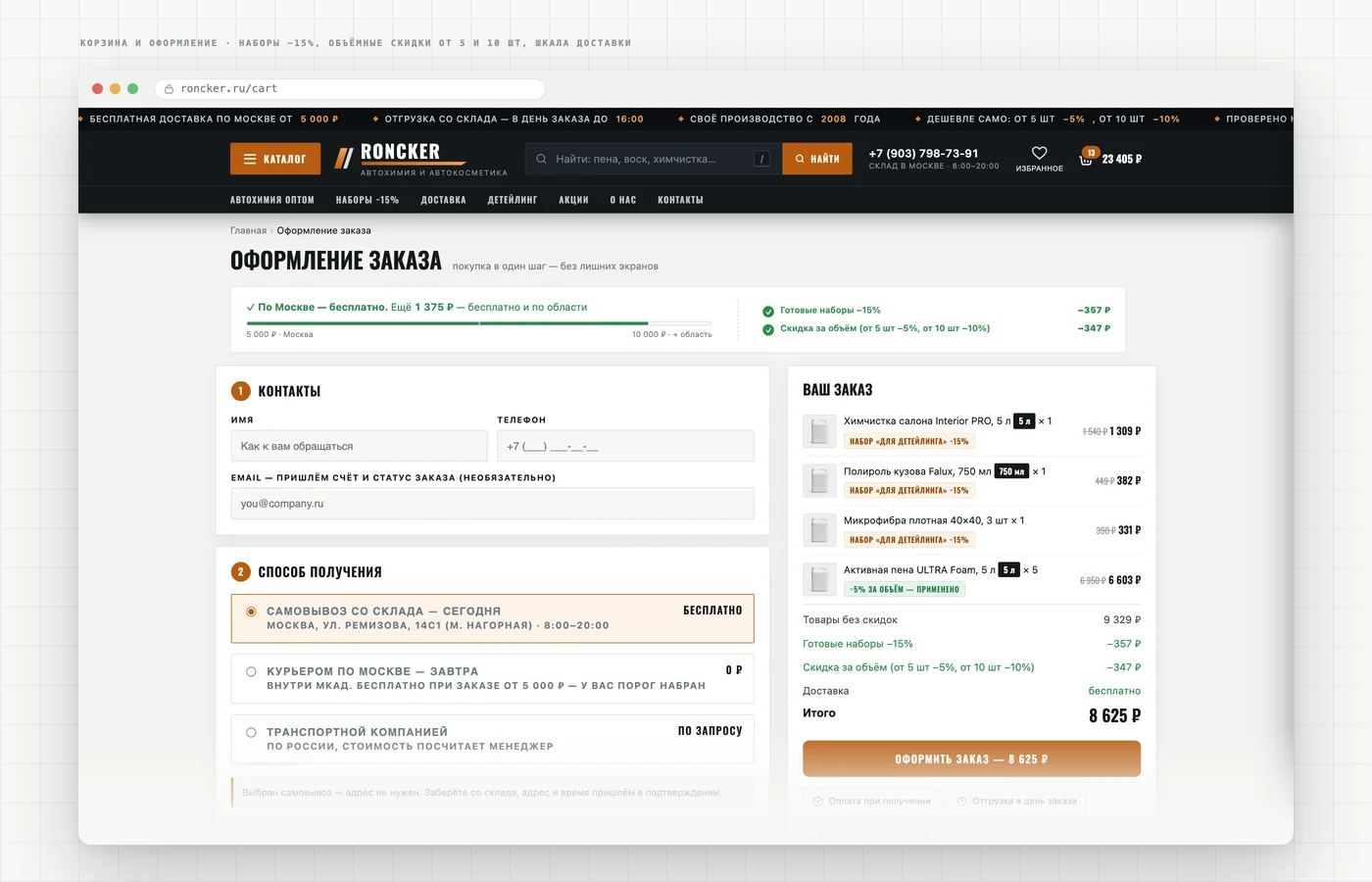Open the Акции menu item
The width and height of the screenshot is (1372, 882).
(x=573, y=200)
